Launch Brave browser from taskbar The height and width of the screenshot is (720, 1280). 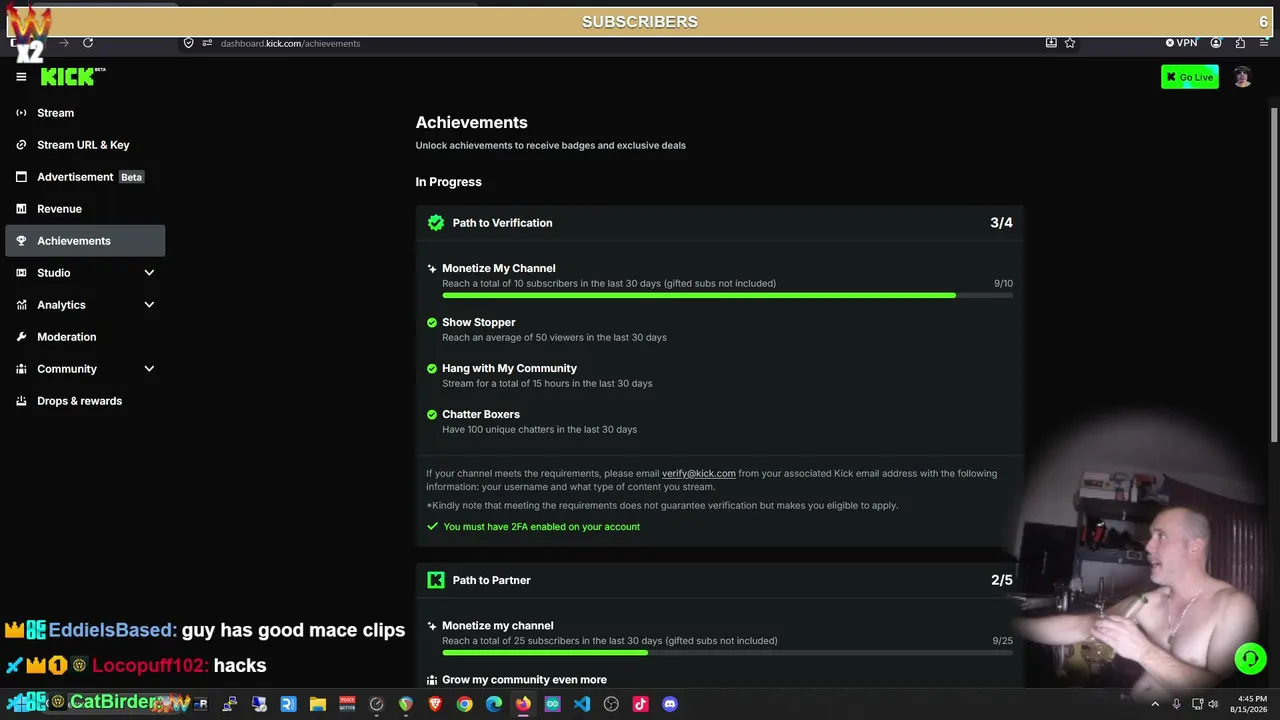tap(435, 704)
